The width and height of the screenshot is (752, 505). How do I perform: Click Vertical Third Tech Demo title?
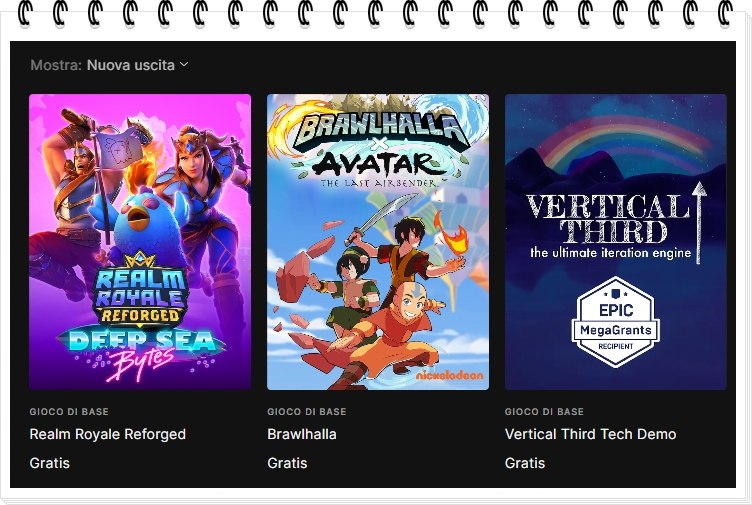[590, 434]
